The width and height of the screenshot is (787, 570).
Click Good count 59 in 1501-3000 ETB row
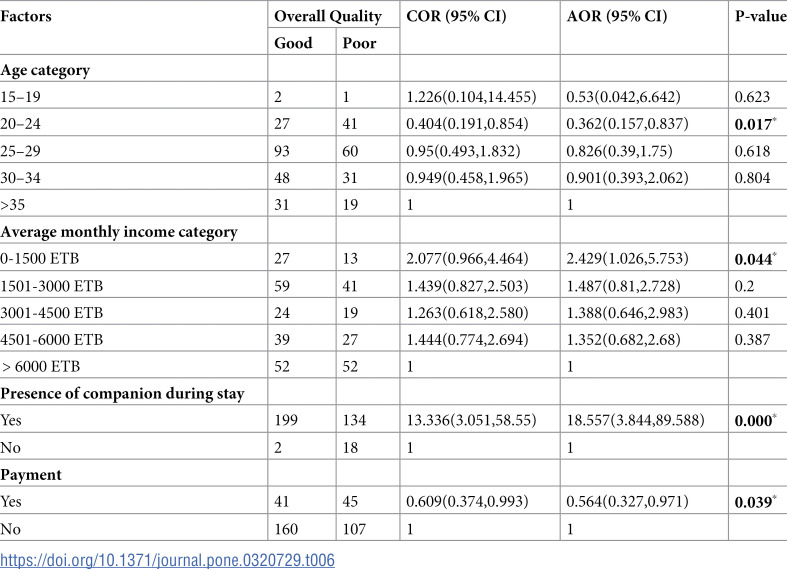(282, 286)
